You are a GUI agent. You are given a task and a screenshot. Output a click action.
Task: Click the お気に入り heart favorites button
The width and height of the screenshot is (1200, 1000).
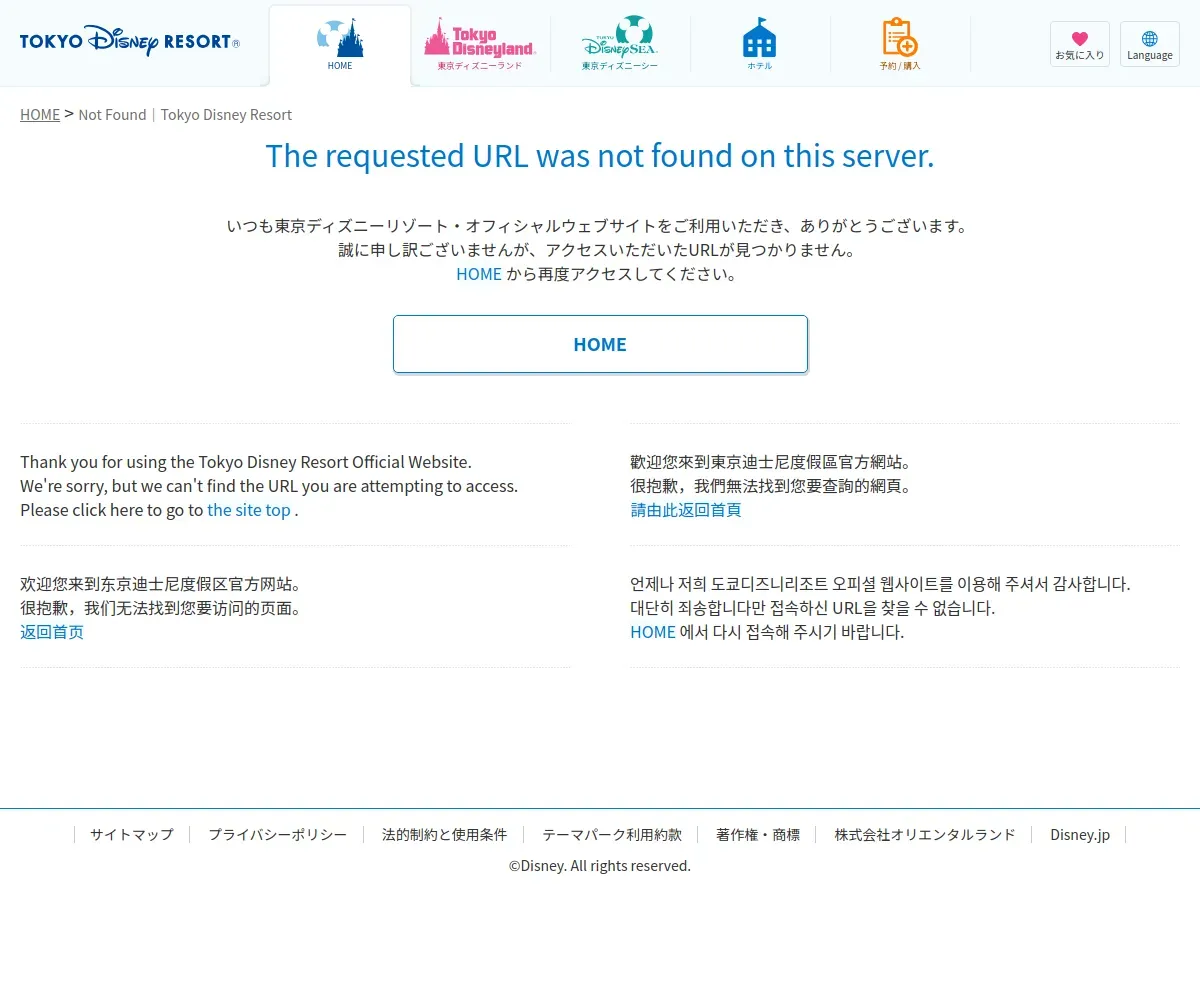click(x=1080, y=44)
